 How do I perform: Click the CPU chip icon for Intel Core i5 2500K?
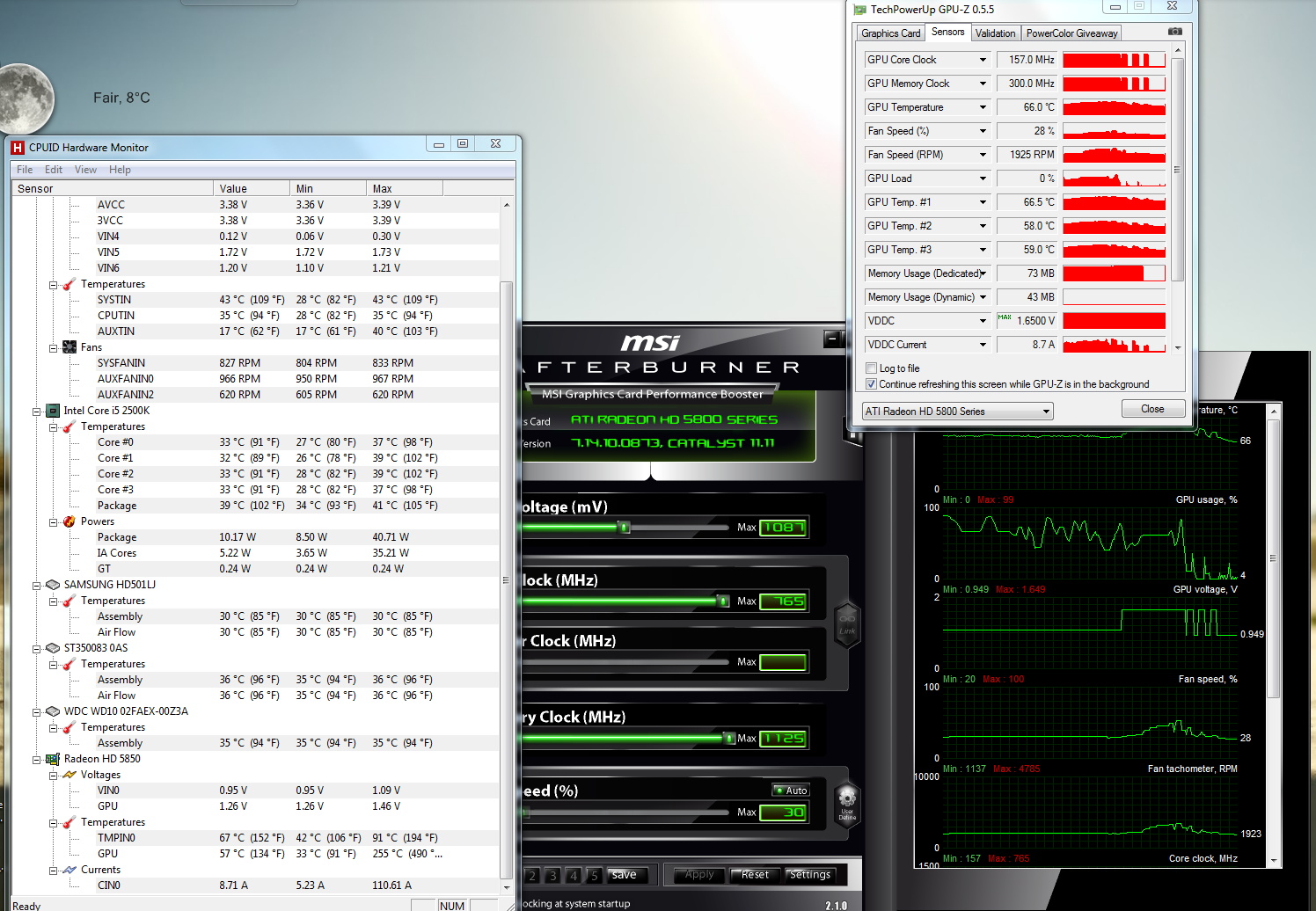53,411
